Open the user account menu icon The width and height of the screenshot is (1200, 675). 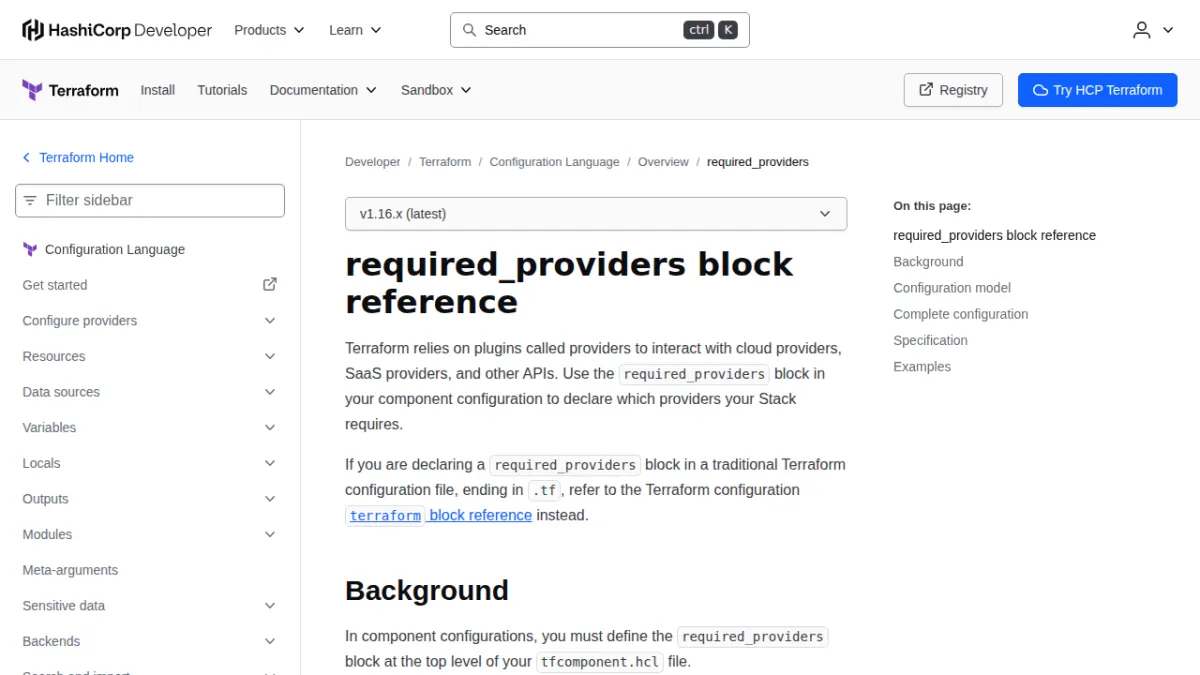click(x=1142, y=30)
